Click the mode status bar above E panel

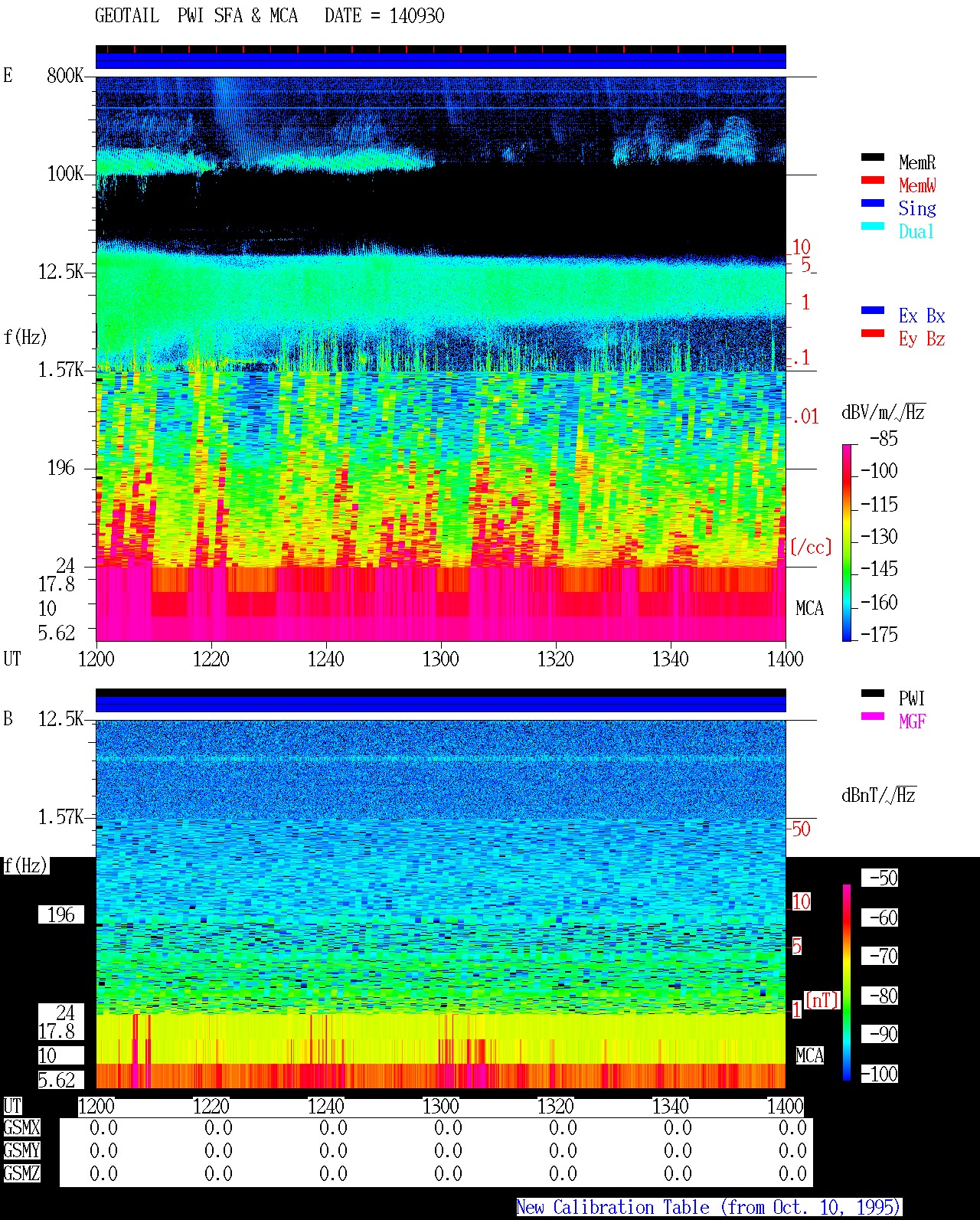pos(441,57)
